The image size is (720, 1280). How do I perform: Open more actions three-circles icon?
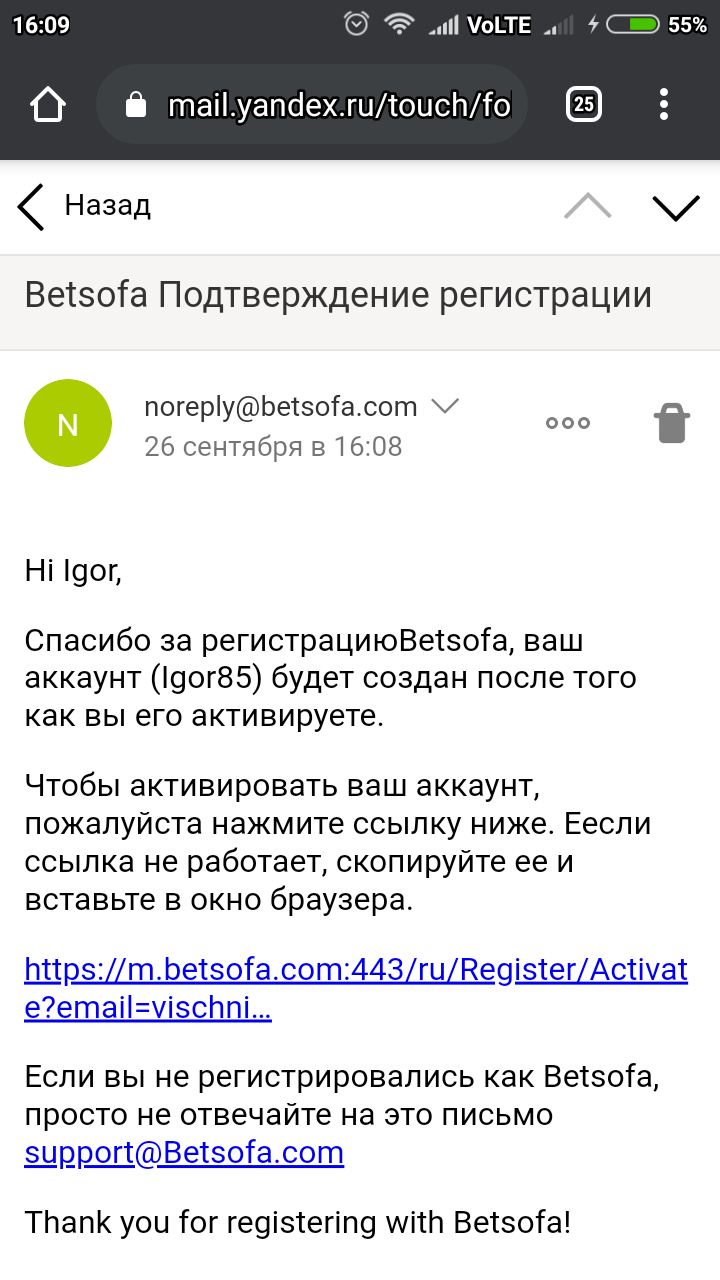point(567,423)
